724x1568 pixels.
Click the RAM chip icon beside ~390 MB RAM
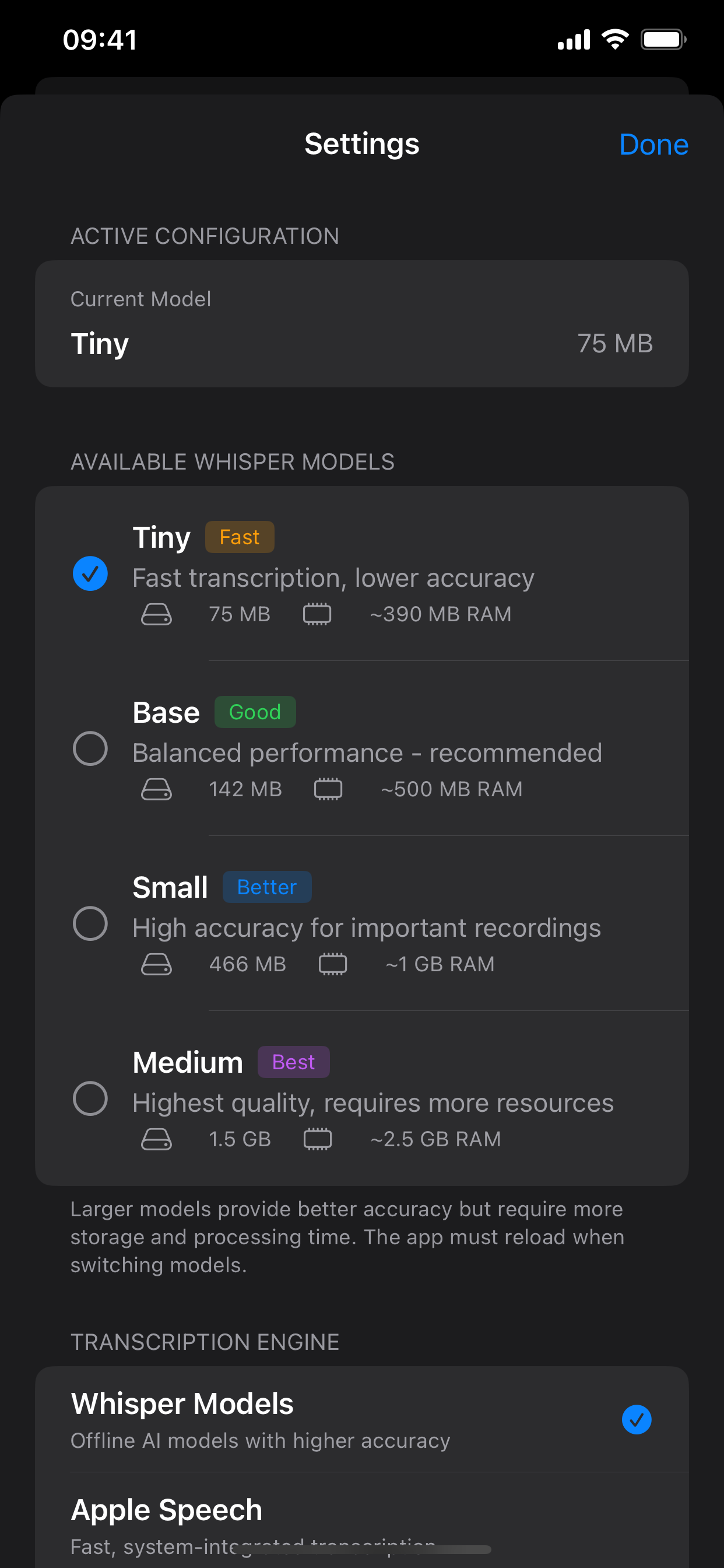coord(317,614)
